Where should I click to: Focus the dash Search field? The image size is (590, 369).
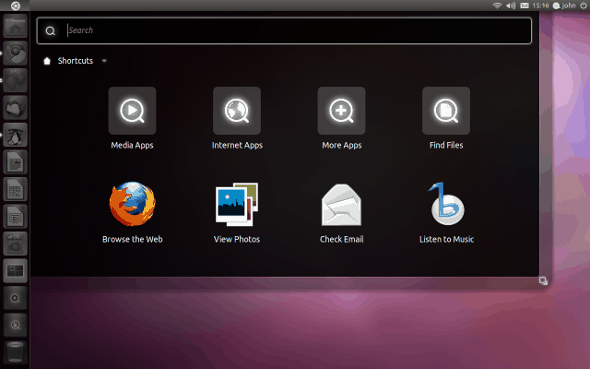[284, 30]
